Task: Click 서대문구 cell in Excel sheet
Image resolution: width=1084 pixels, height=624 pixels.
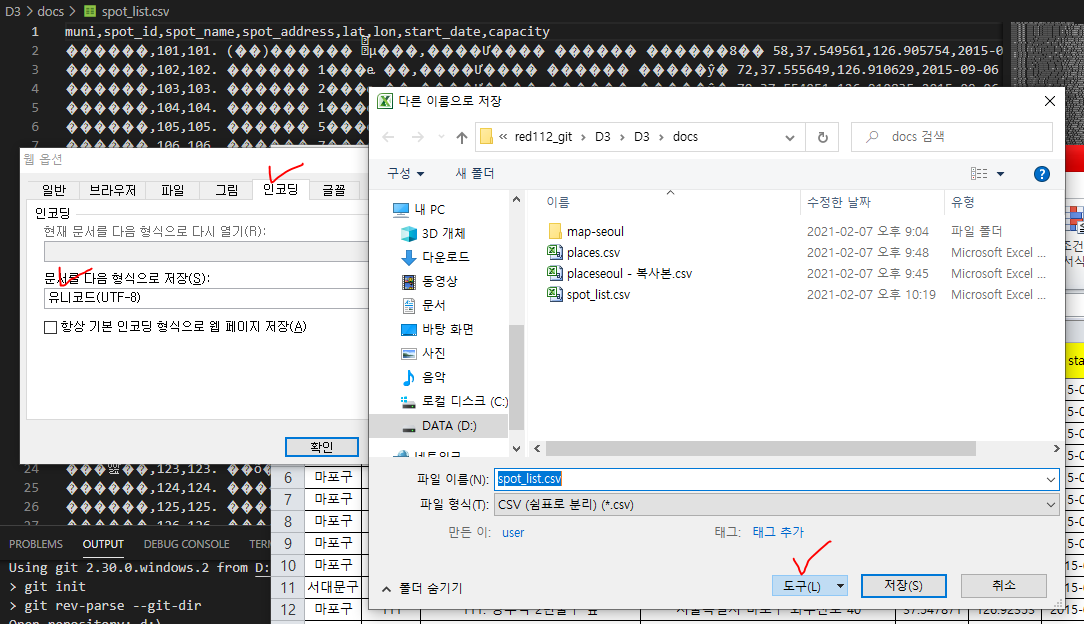Action: [333, 587]
